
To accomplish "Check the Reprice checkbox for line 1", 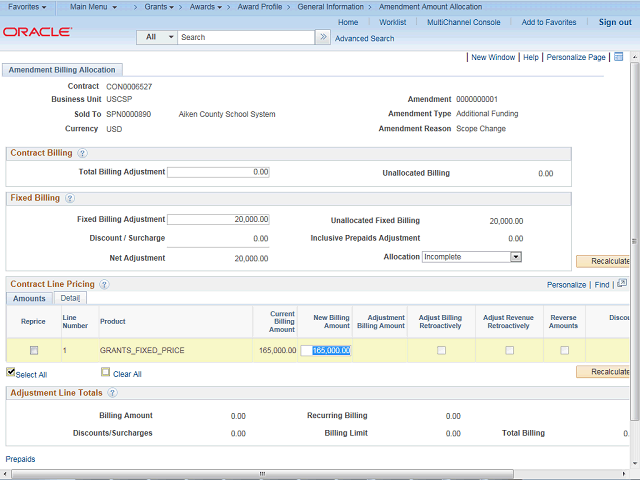I will [34, 350].
